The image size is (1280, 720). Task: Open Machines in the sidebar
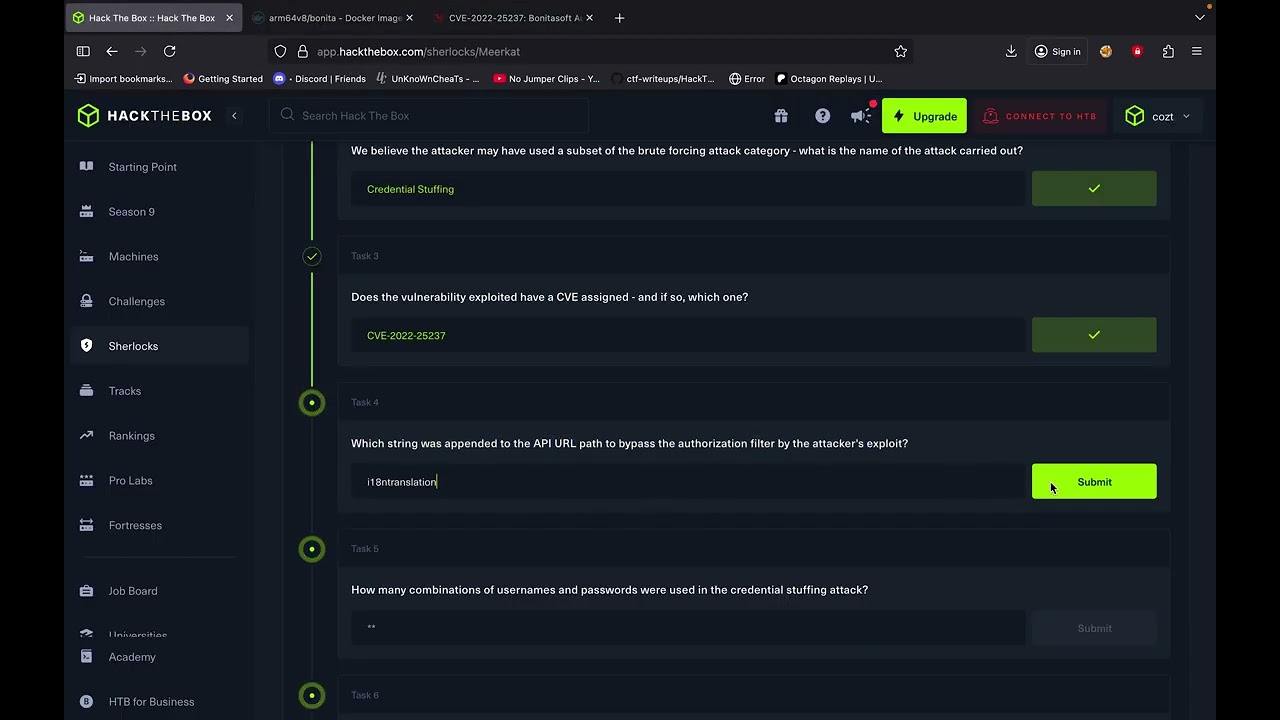coord(133,257)
